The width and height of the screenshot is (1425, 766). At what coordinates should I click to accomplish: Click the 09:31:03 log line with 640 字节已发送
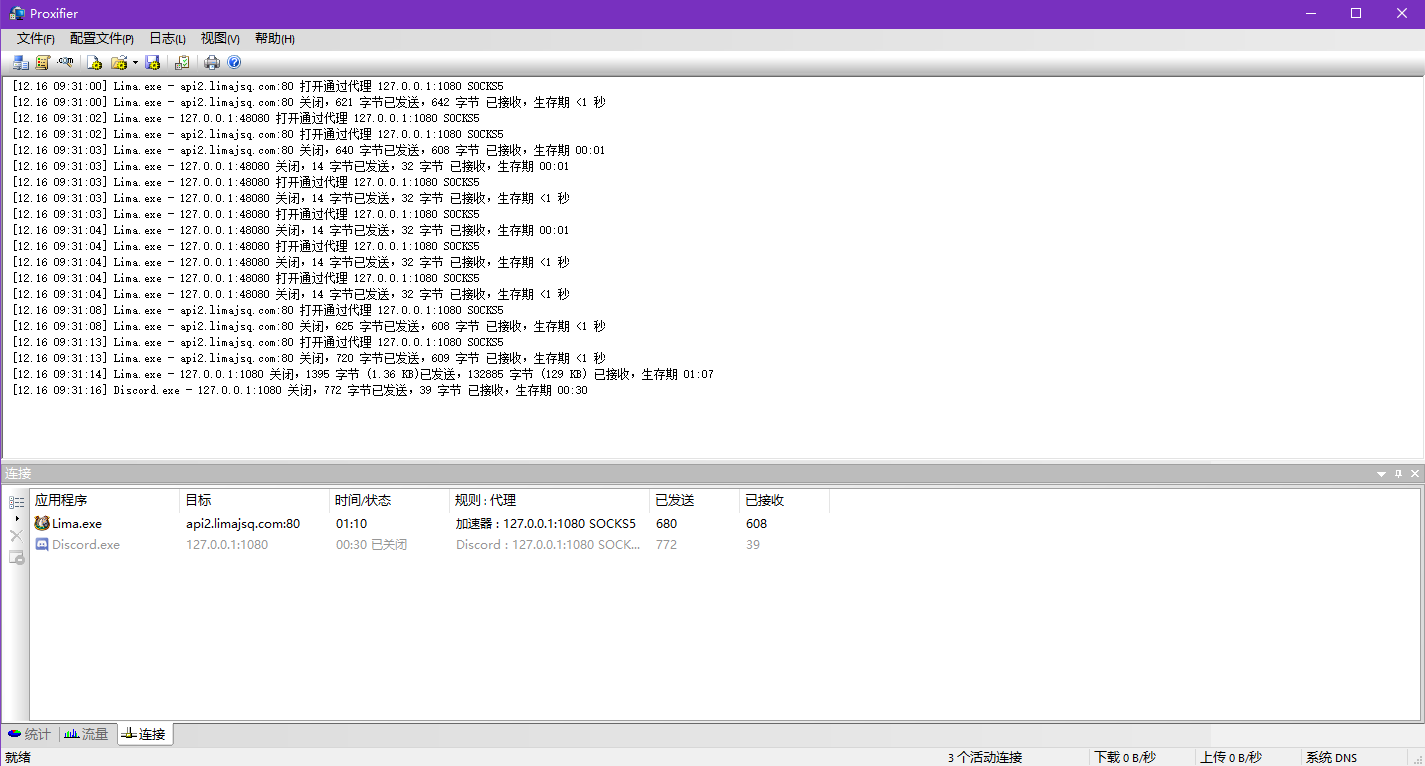point(309,150)
